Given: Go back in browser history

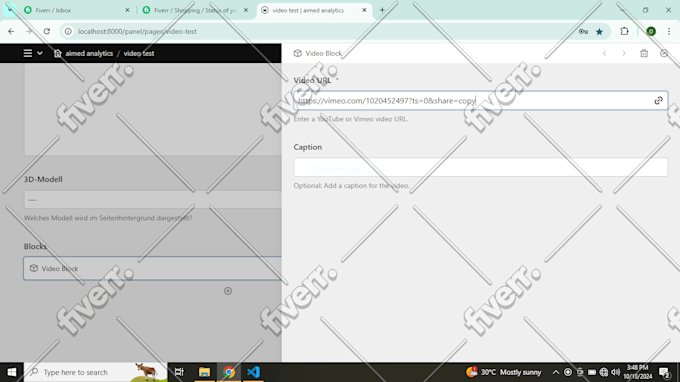Looking at the screenshot, I should tap(11, 31).
